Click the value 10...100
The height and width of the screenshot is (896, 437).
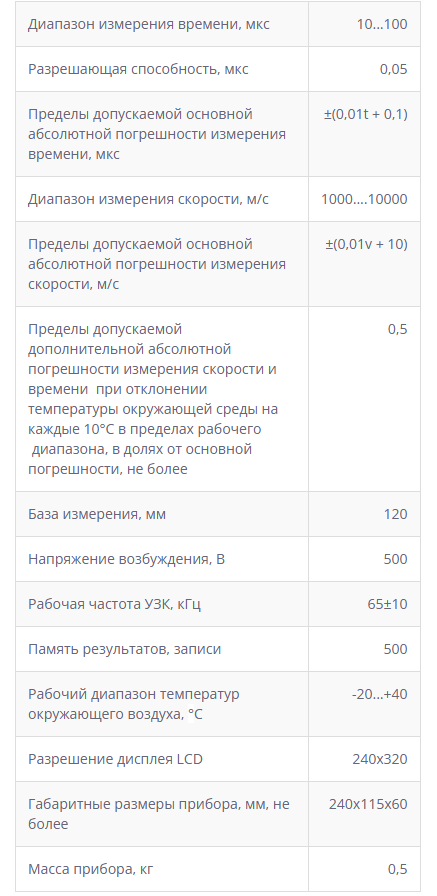[x=382, y=24]
